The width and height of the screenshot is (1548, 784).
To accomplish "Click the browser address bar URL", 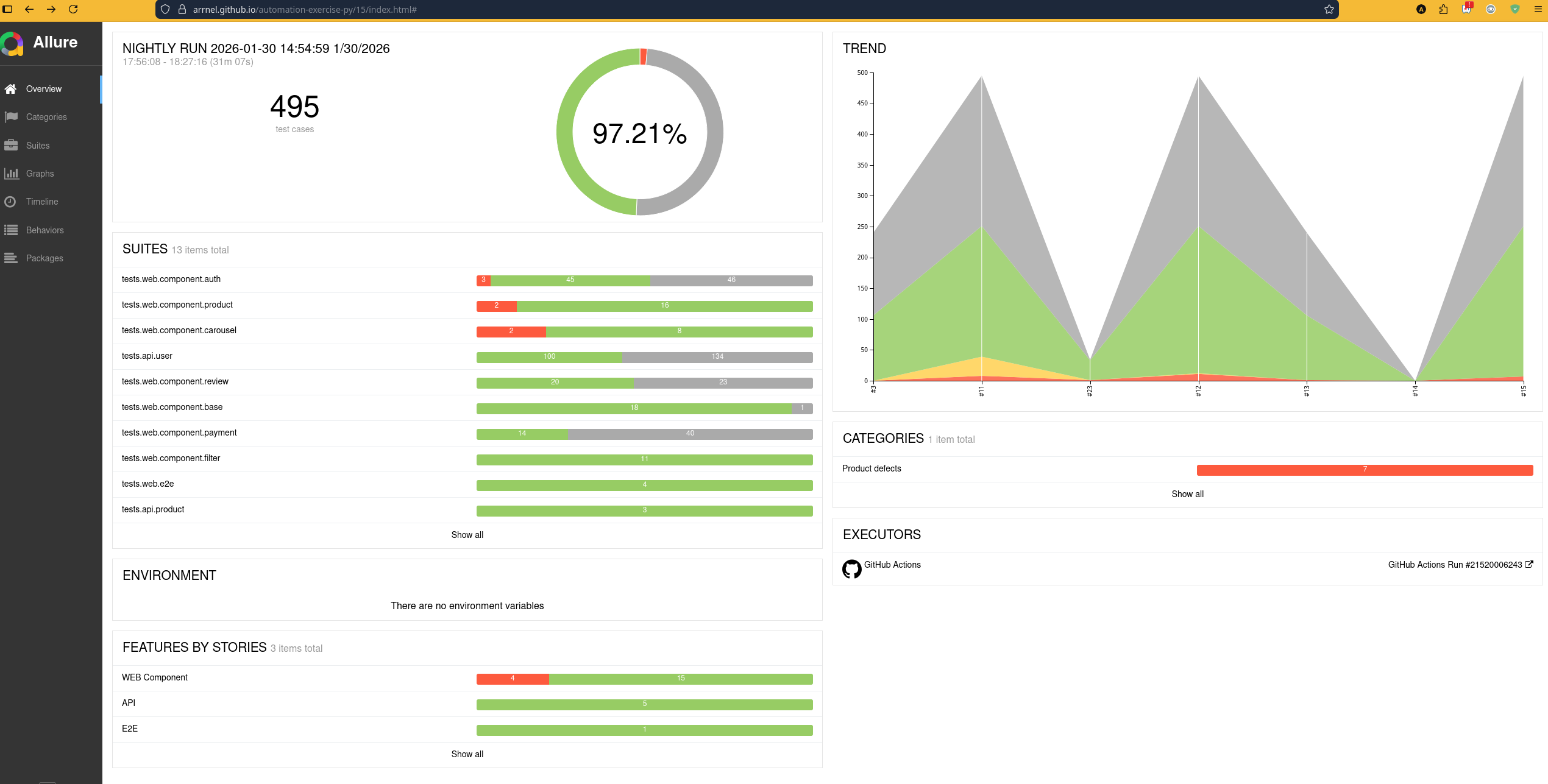I will tap(305, 10).
